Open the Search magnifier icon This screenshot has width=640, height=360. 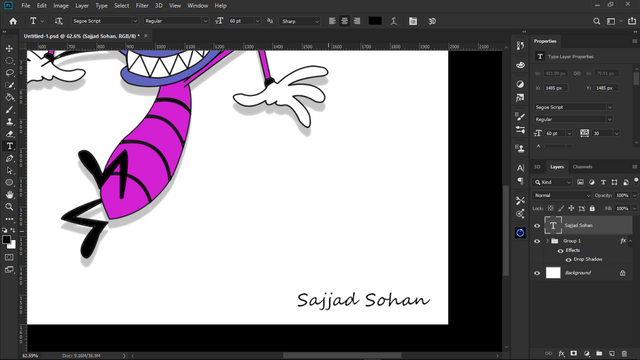[596, 21]
